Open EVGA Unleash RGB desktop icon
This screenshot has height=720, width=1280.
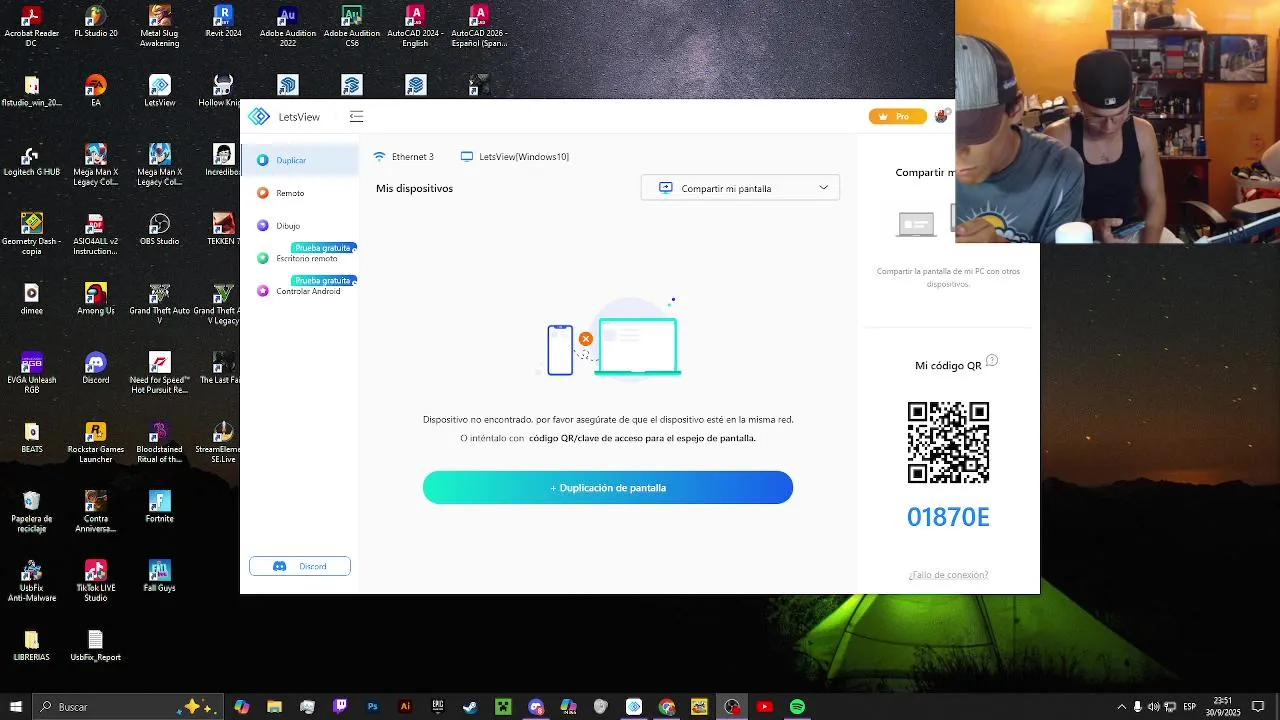pos(32,373)
